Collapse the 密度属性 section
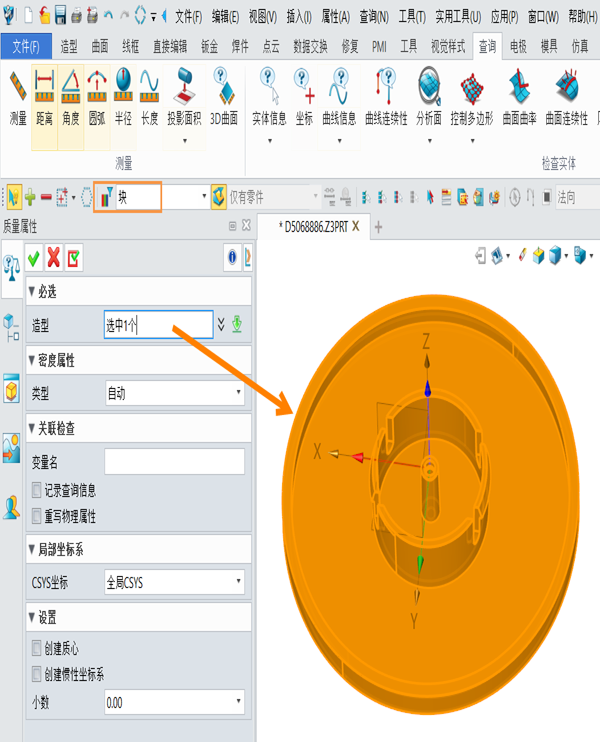This screenshot has width=600, height=742. (x=32, y=361)
